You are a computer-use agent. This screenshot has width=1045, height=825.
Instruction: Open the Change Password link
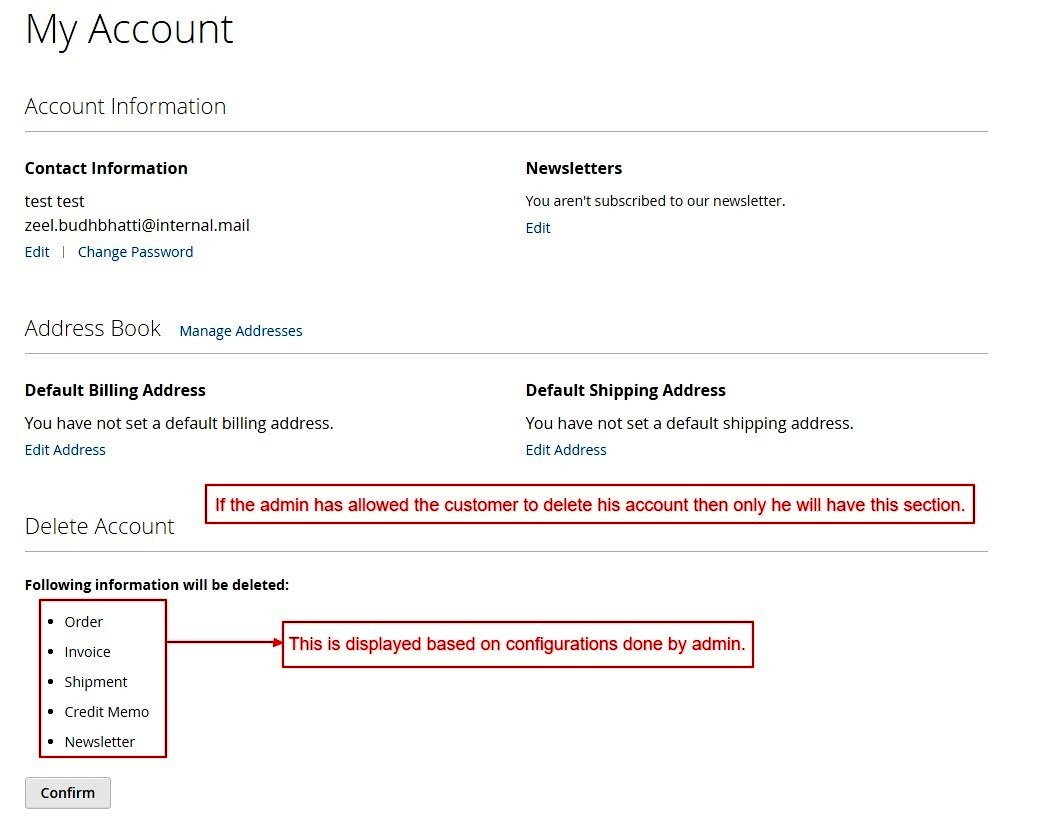135,252
